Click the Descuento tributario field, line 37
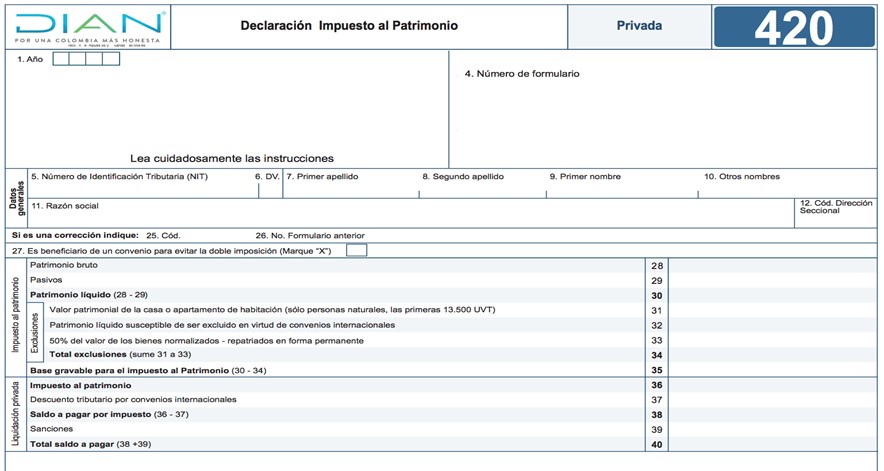This screenshot has height=471, width=884. click(772, 400)
